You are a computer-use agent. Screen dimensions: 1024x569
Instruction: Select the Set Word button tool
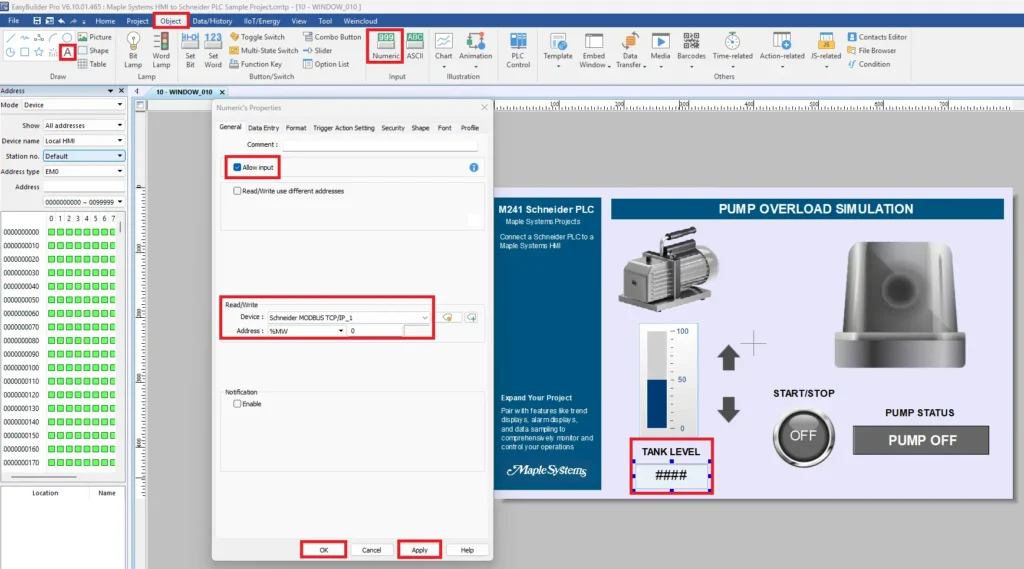click(x=213, y=50)
